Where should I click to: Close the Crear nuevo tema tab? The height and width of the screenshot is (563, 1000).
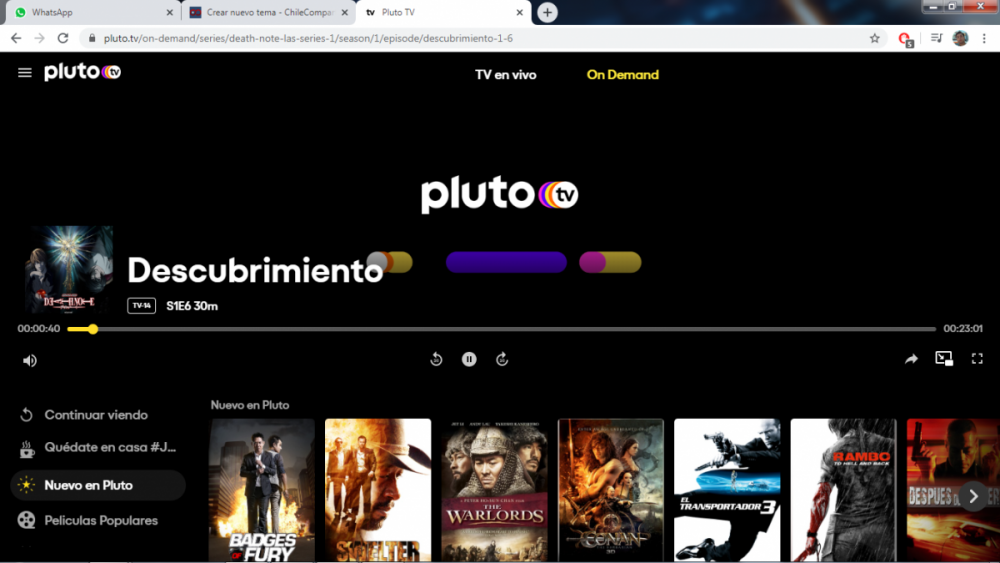[x=344, y=12]
